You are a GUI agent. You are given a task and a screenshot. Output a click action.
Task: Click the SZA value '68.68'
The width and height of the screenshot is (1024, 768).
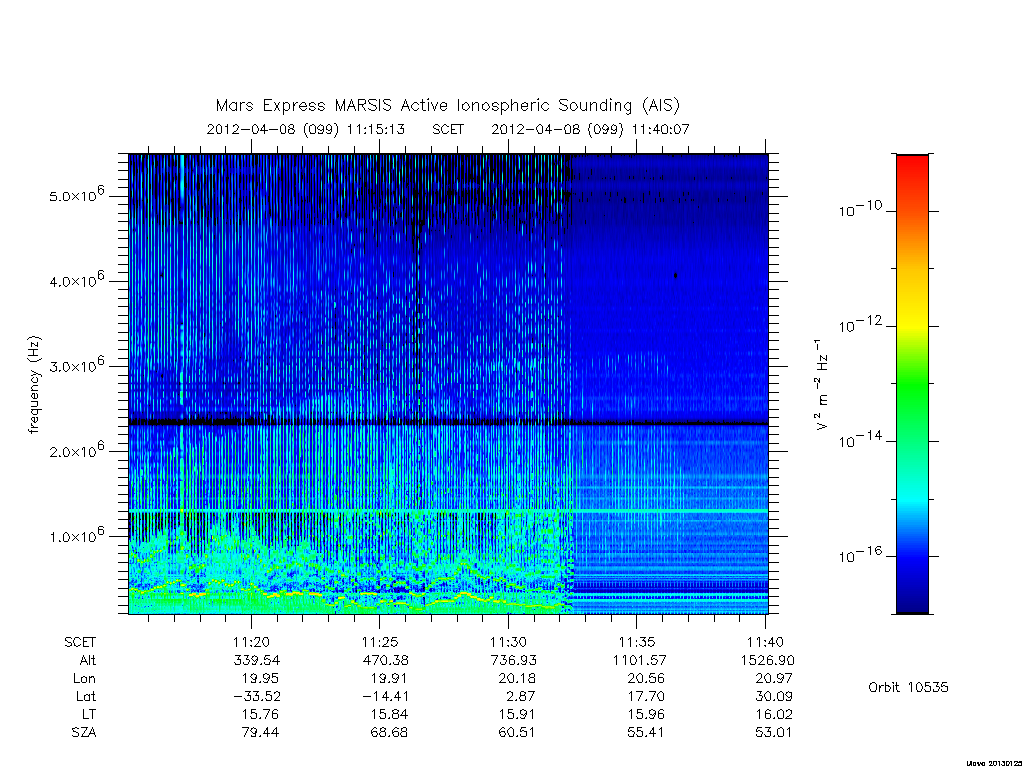point(389,733)
